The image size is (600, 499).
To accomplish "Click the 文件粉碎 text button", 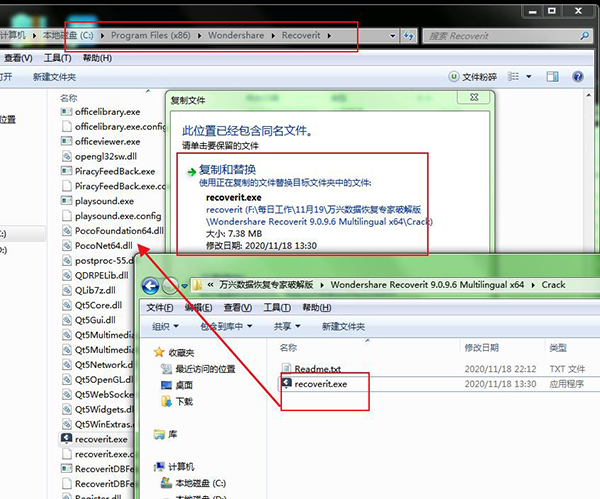I will (x=479, y=77).
